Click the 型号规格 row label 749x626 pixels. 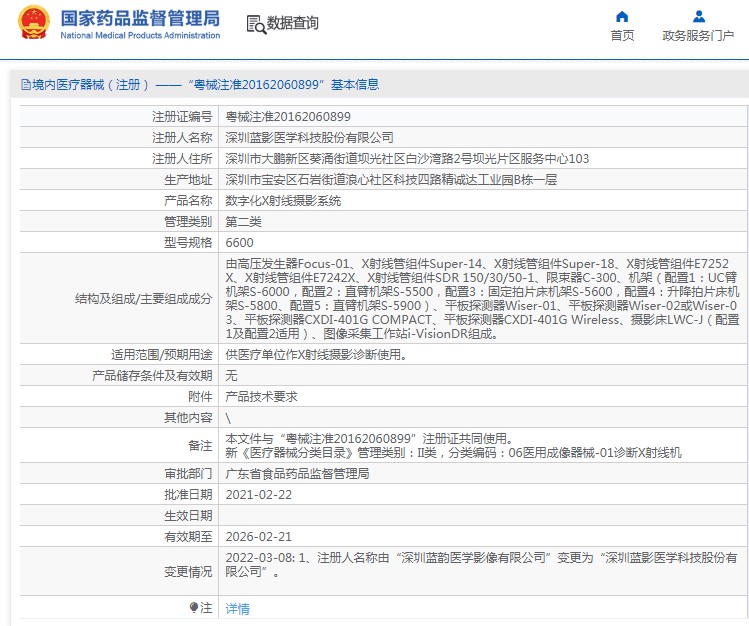point(188,243)
